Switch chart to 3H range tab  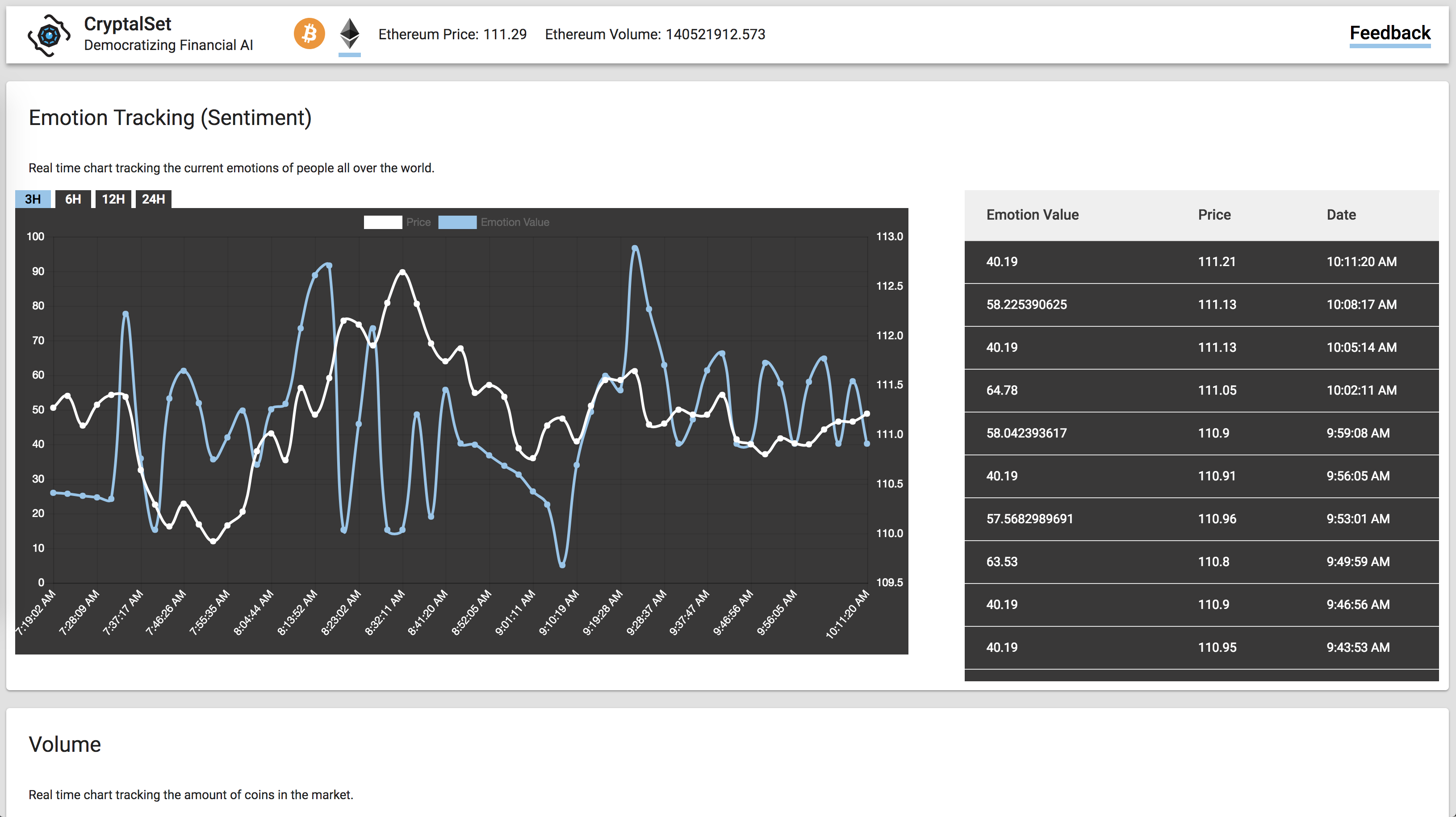33,199
